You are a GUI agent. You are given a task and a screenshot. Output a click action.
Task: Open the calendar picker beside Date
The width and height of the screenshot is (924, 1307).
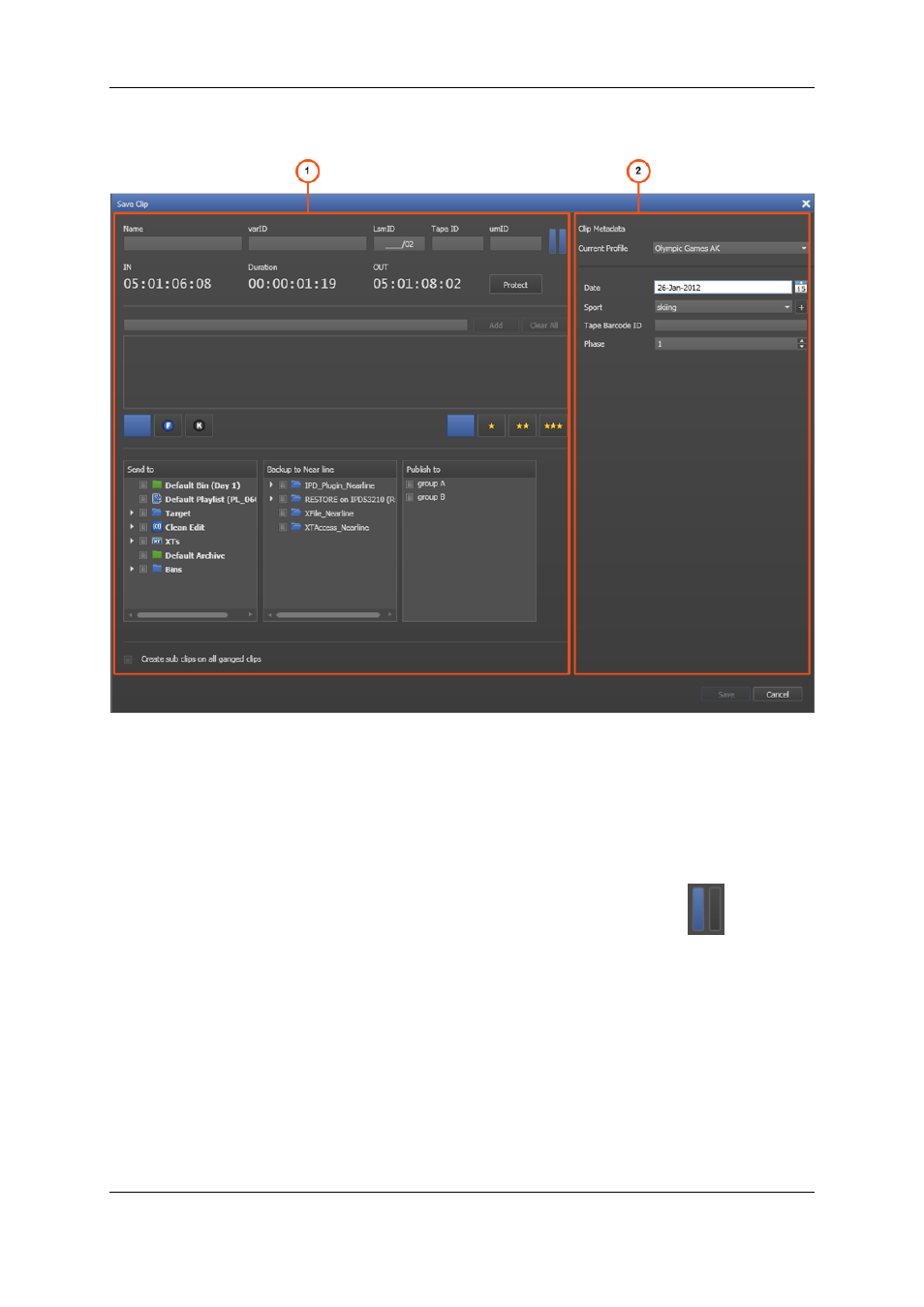point(801,288)
